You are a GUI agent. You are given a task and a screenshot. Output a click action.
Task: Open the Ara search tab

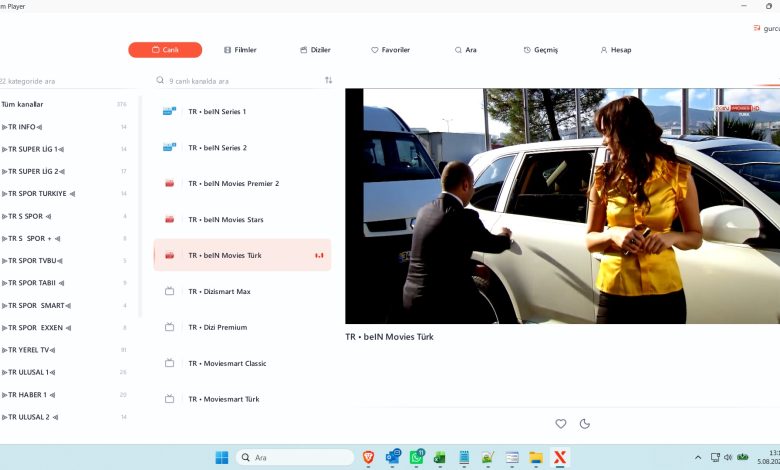tap(466, 50)
